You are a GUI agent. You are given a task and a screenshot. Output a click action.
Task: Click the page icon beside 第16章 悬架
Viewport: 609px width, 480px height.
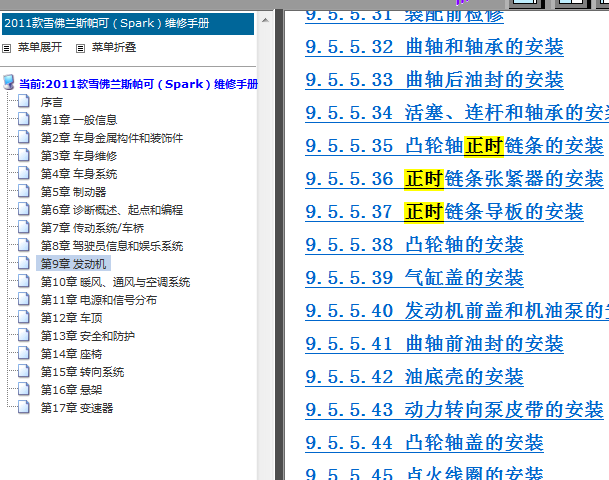click(24, 389)
